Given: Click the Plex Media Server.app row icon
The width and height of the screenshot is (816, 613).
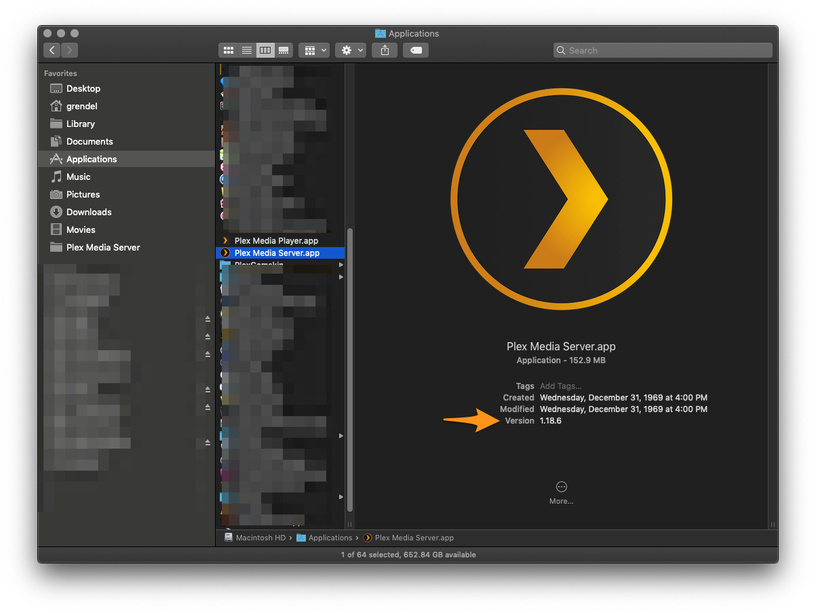Looking at the screenshot, I should [225, 253].
